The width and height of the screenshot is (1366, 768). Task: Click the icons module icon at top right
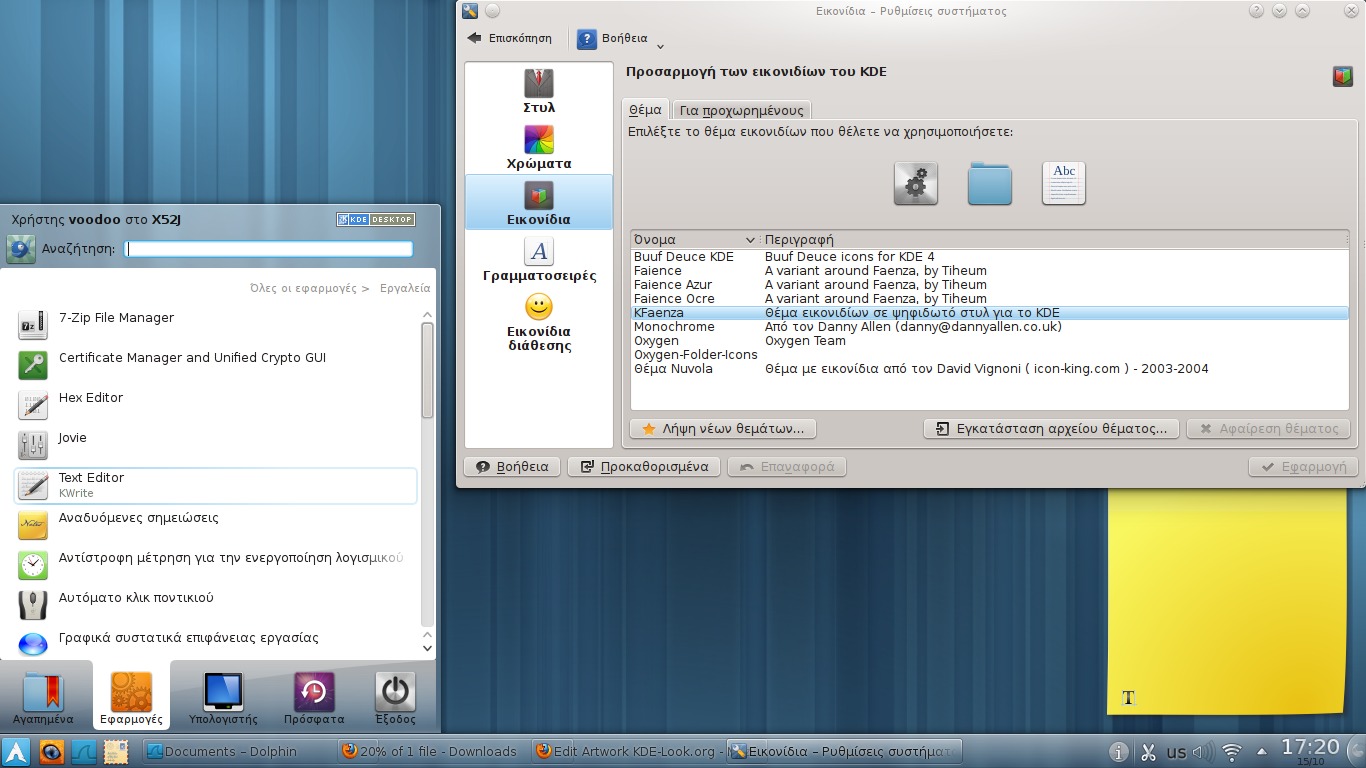[x=1343, y=76]
